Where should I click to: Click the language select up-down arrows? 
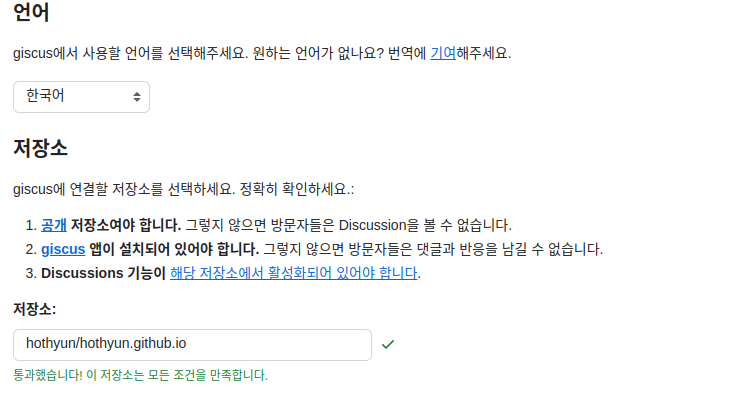pyautogui.click(x=137, y=97)
